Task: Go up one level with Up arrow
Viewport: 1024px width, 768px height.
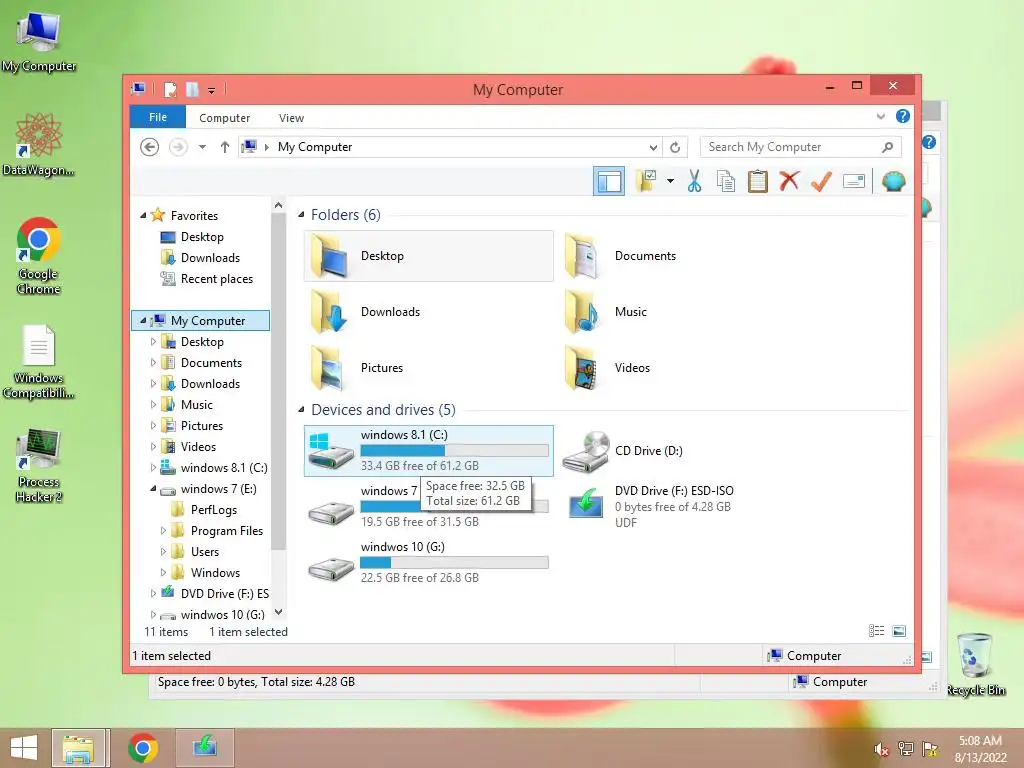Action: coord(225,147)
